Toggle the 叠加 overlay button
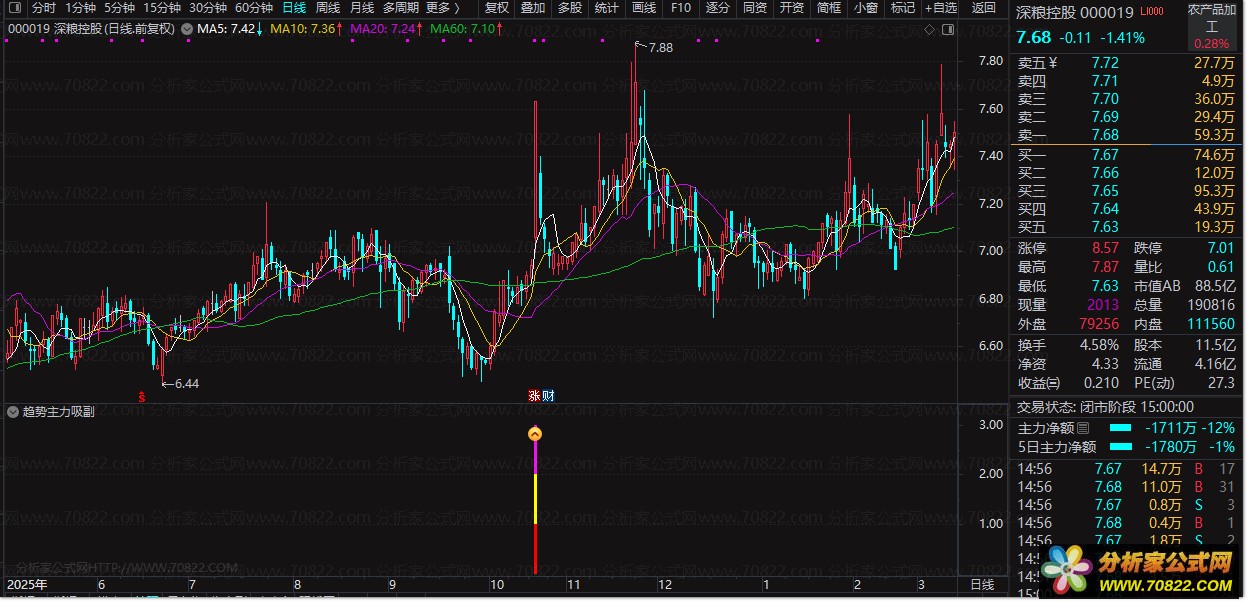This screenshot has width=1249, height=602. point(533,8)
